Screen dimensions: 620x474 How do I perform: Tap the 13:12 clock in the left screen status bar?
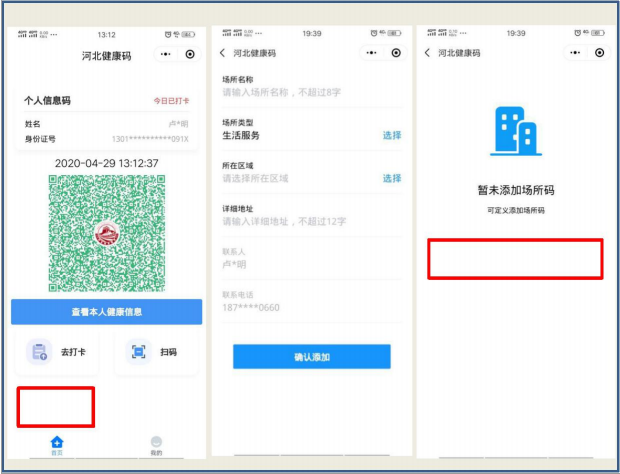coord(106,35)
